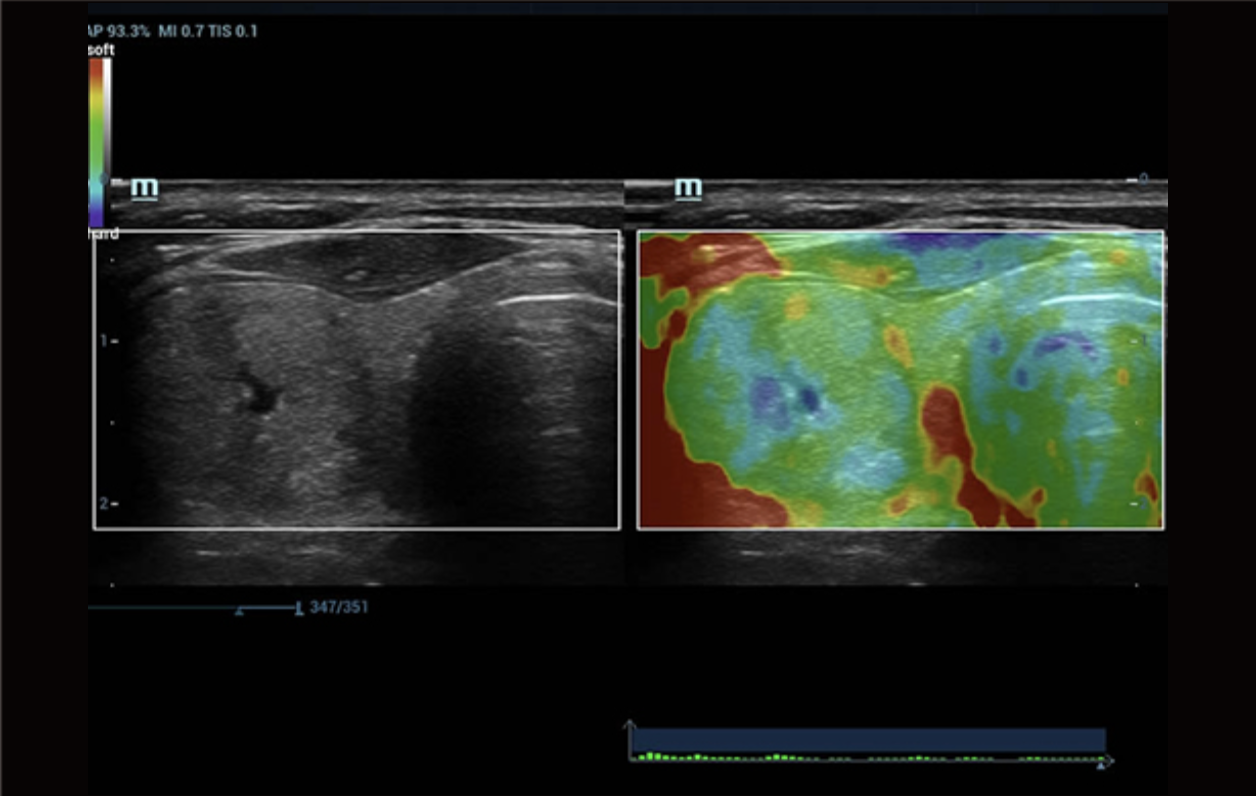Click the cine loop end marker by the frame counter
1256x796 pixels.
coord(299,607)
